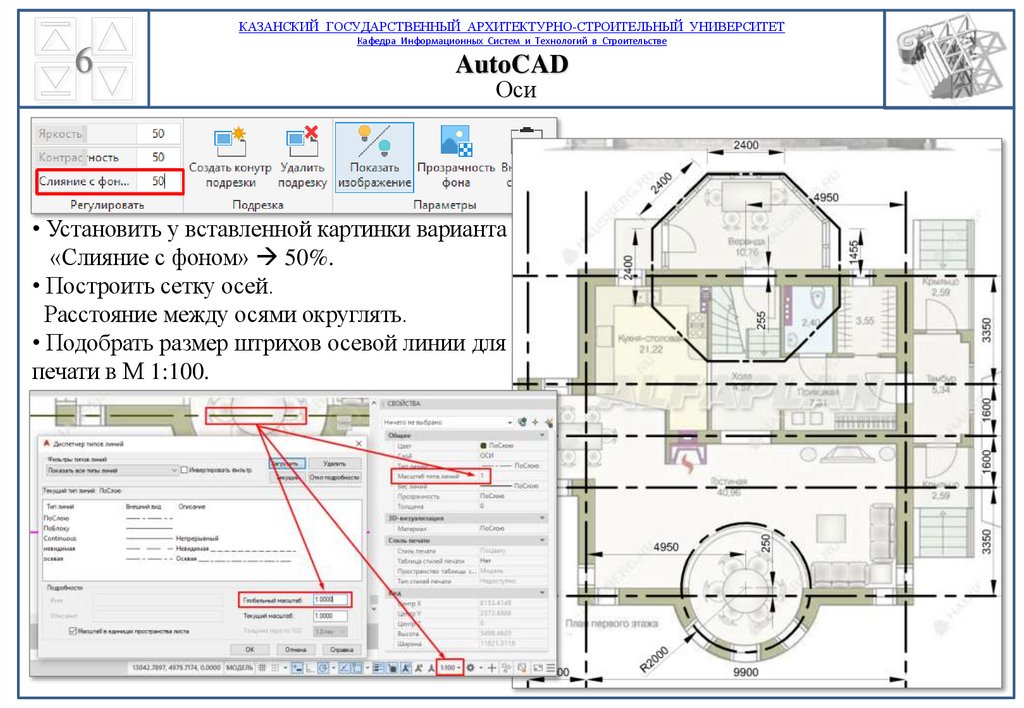This screenshot has width=1024, height=708.
Task: Open the Ничего не выбрано selection dropdown
Action: [x=448, y=423]
